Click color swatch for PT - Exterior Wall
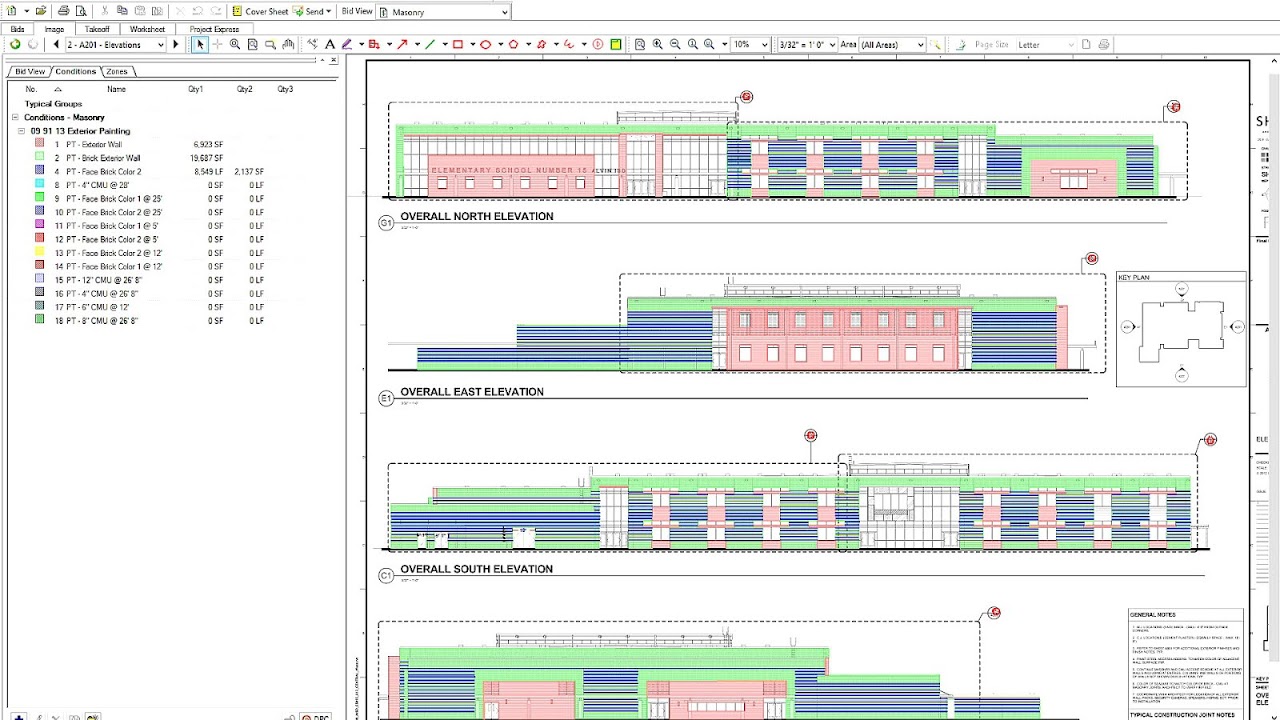 click(39, 144)
